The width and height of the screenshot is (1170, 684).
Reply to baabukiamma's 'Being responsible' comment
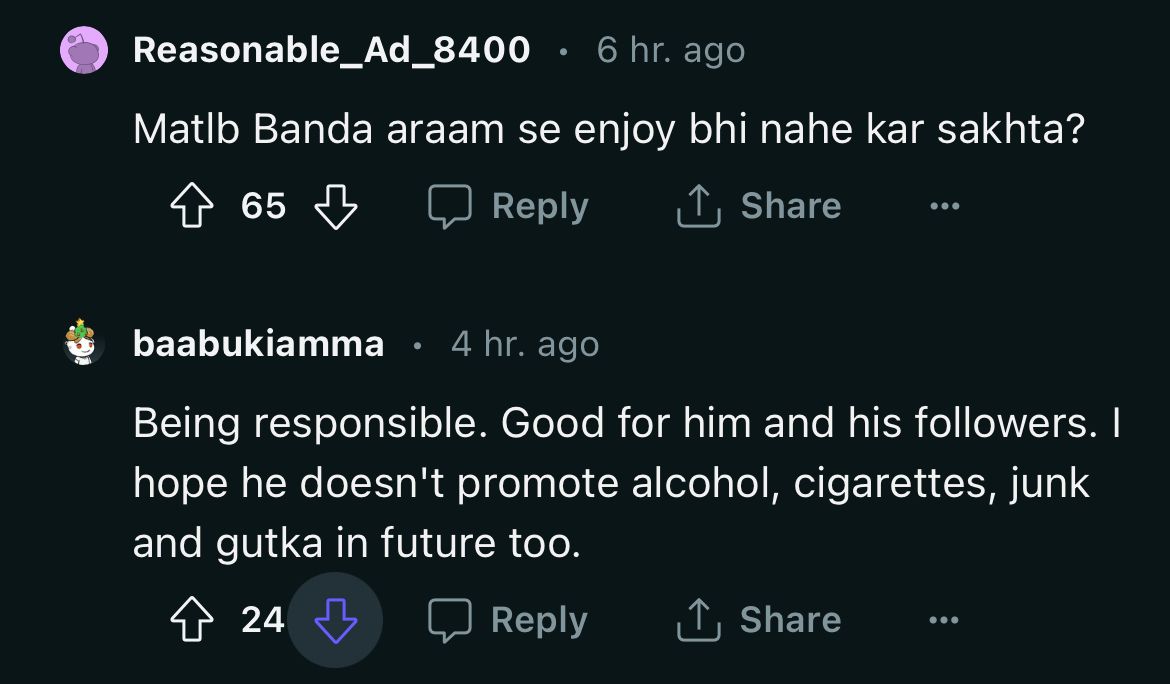click(509, 620)
